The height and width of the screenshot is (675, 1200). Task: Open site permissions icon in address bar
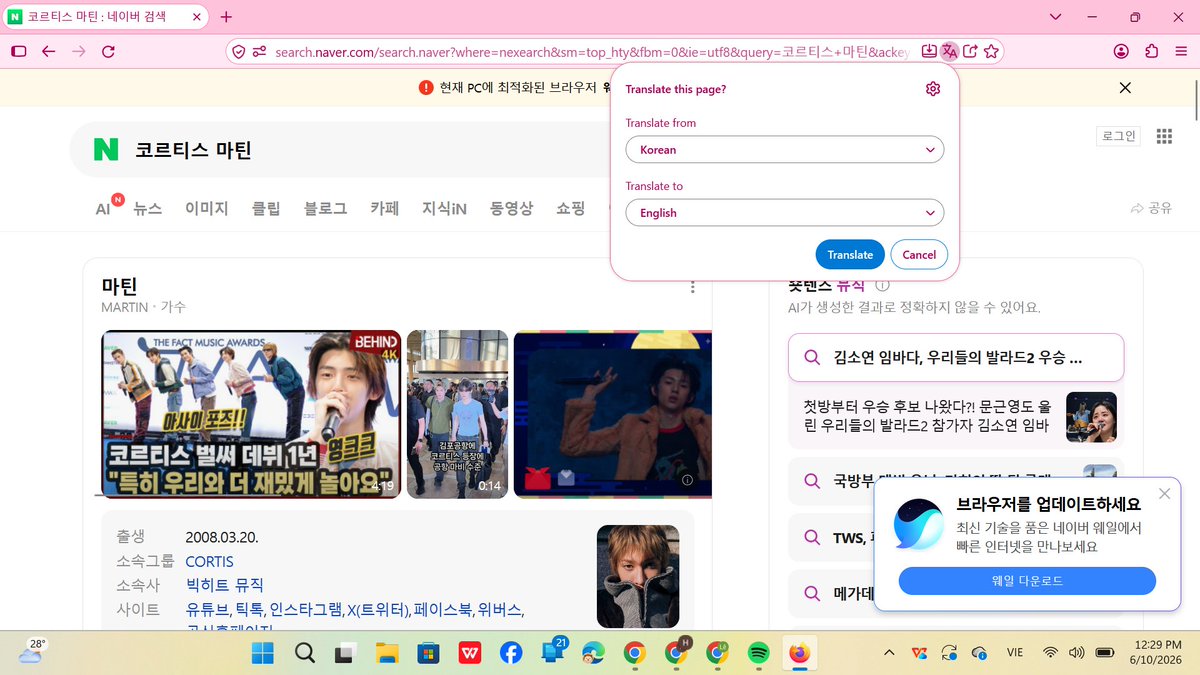[x=260, y=51]
